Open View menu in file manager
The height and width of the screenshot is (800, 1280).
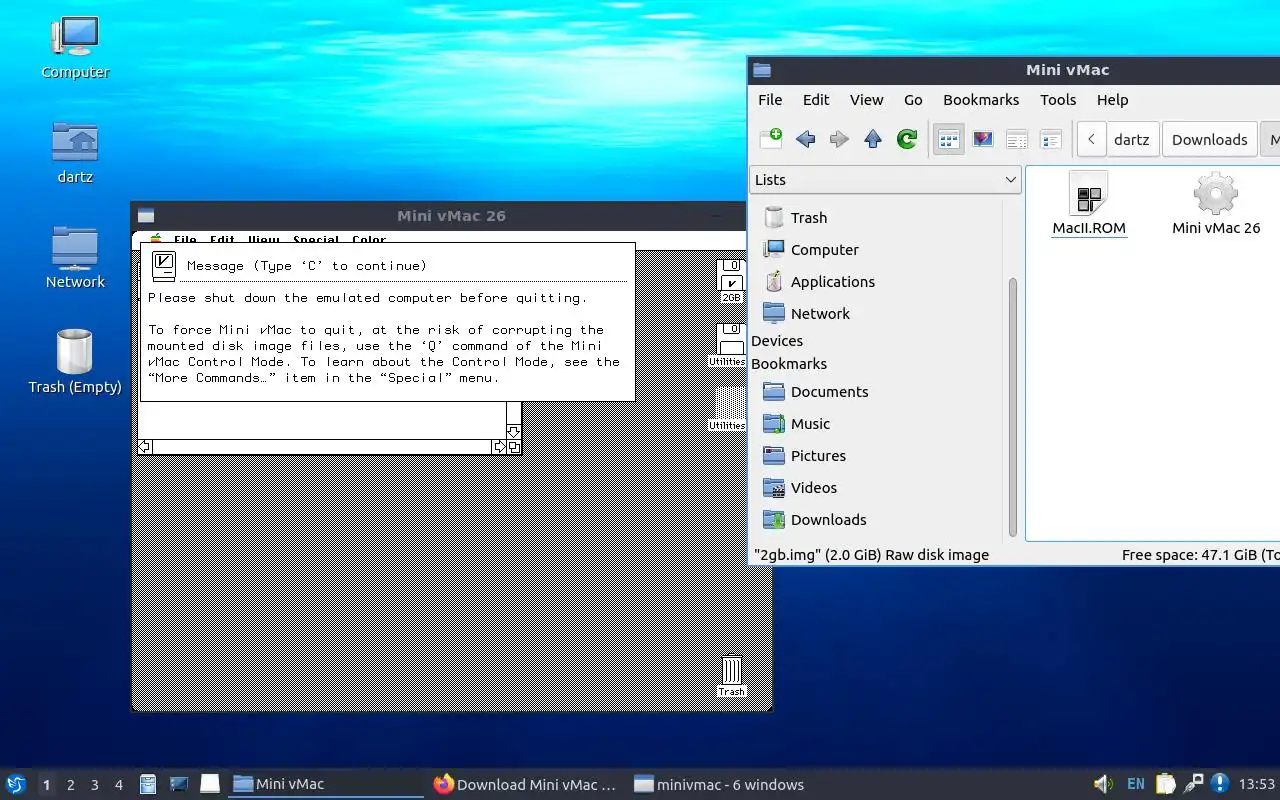(866, 100)
